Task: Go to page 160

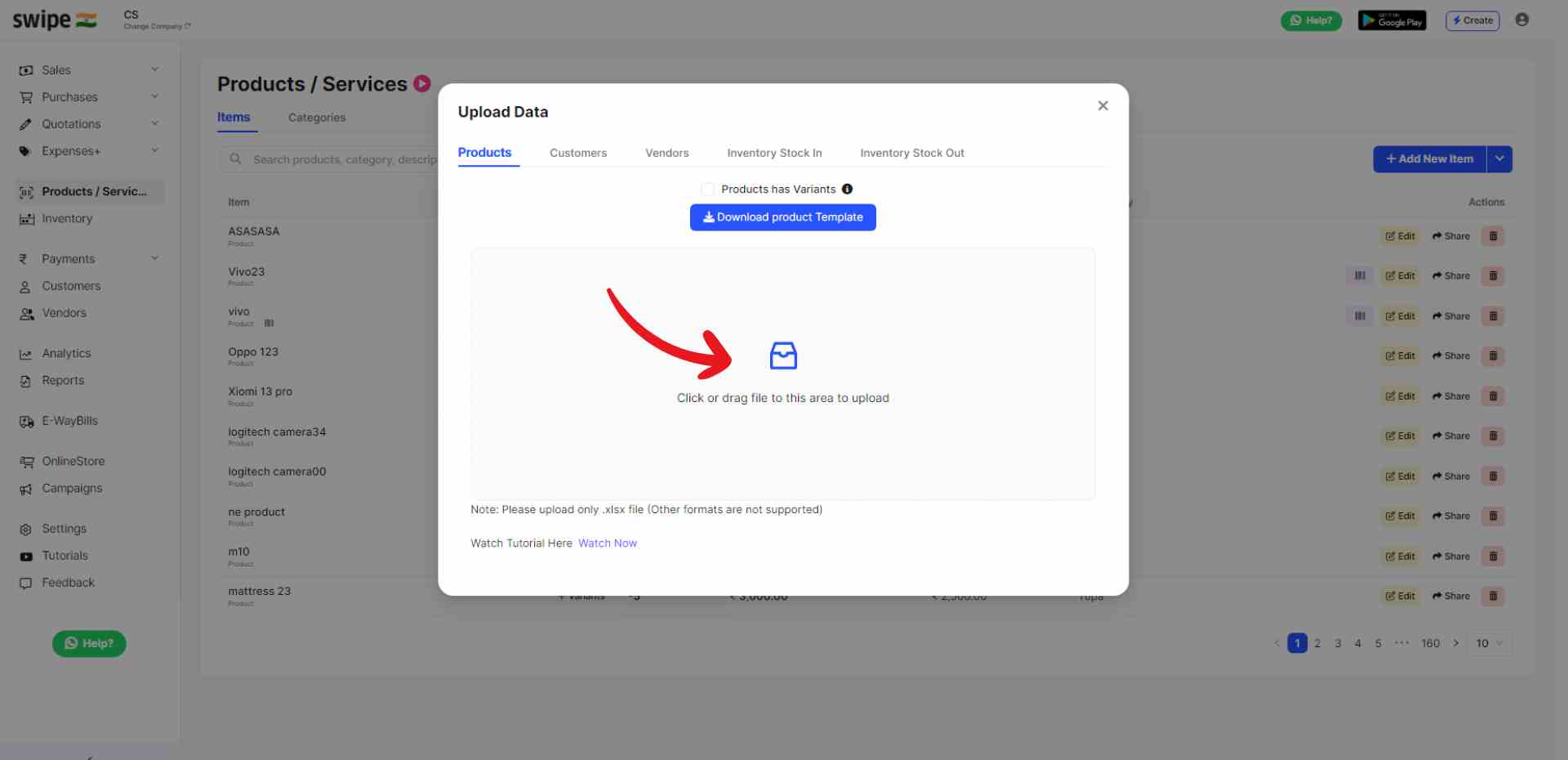Action: [1430, 644]
